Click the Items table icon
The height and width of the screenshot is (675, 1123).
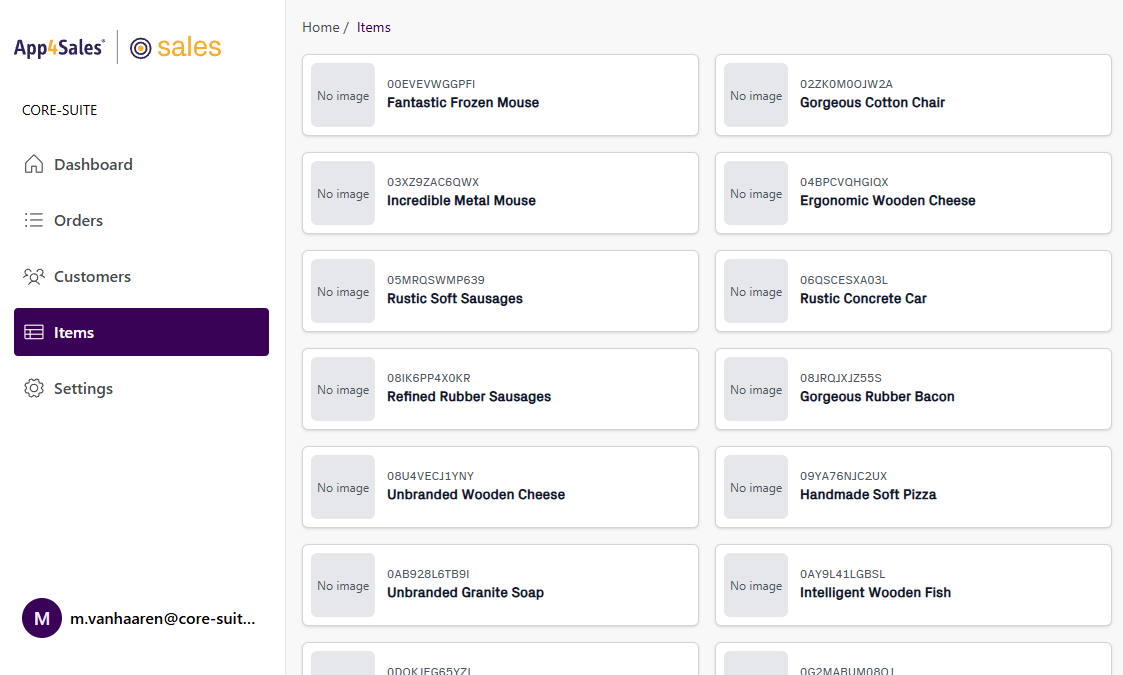[x=34, y=332]
